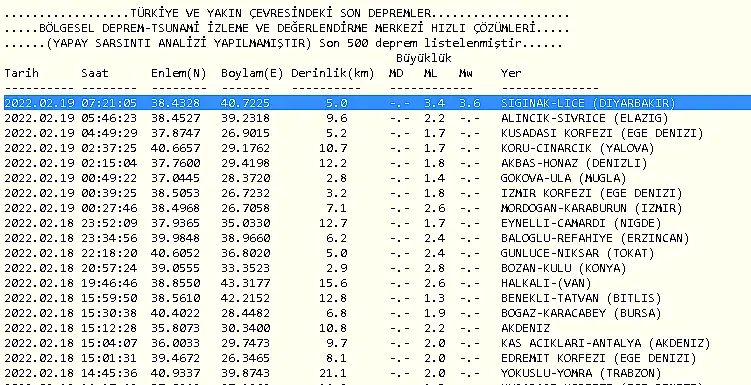751x385 pixels.
Task: Click the Derinlik(km) column header
Action: tap(332, 74)
